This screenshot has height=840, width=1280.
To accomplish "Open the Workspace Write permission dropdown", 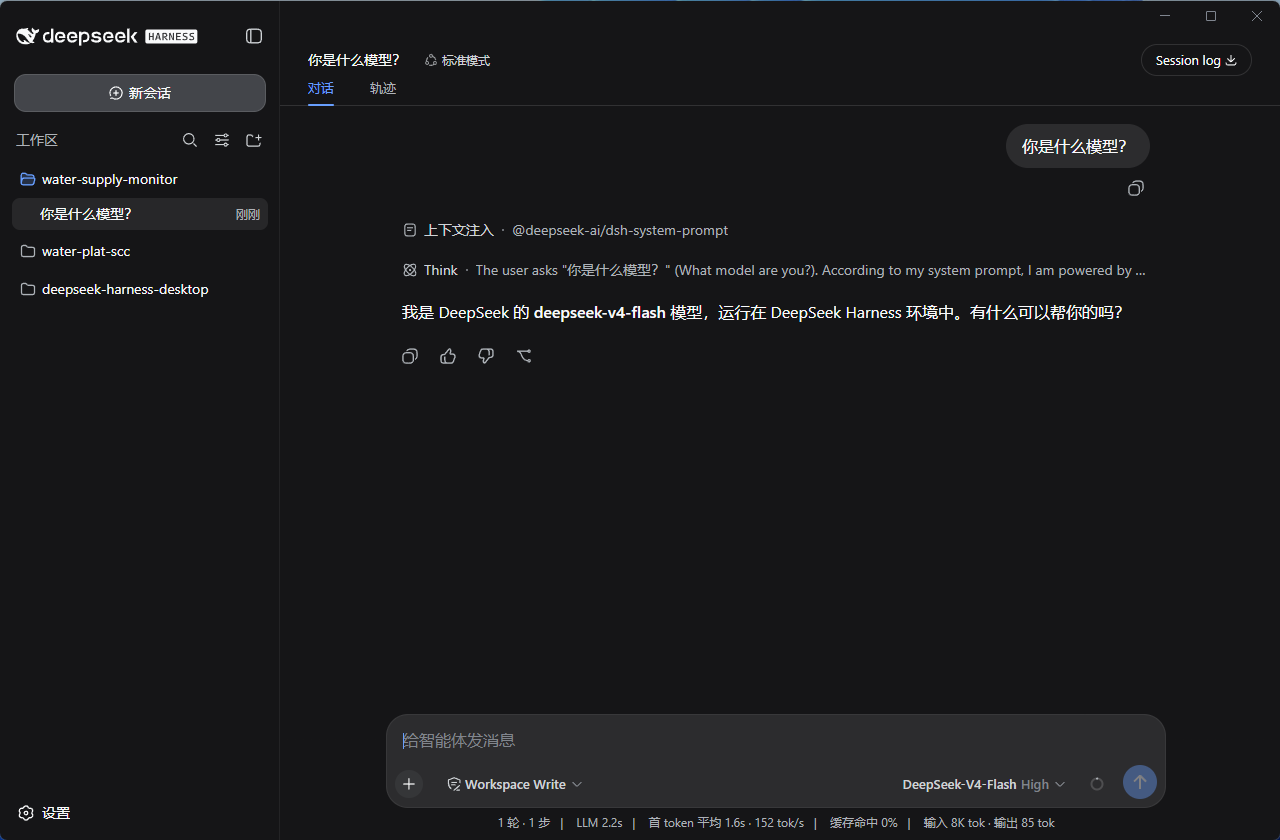I will [514, 784].
